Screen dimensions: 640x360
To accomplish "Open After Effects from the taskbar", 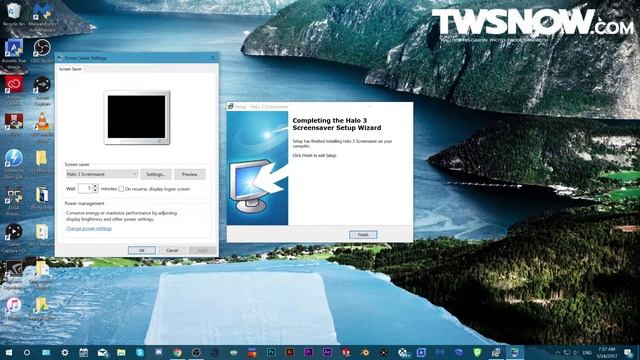I will [327, 352].
